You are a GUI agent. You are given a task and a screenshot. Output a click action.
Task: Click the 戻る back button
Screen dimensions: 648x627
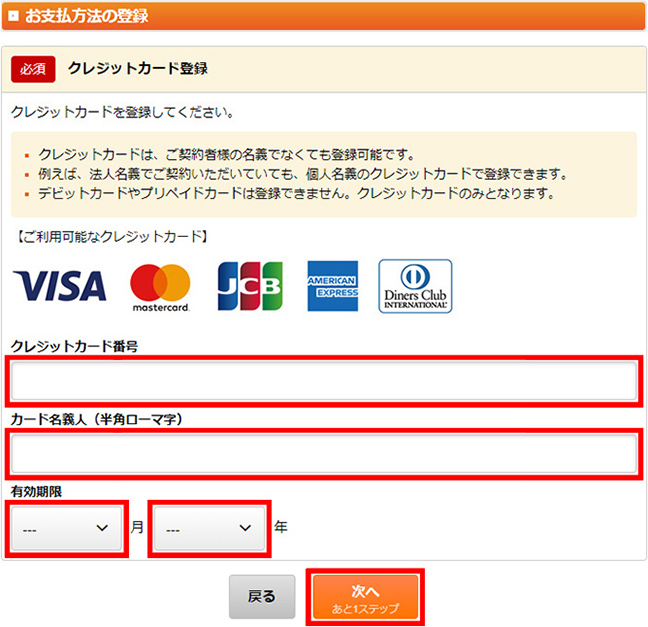pyautogui.click(x=262, y=596)
